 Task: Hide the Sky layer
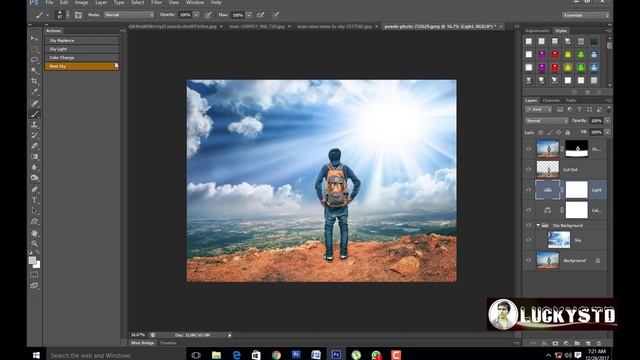click(x=529, y=240)
